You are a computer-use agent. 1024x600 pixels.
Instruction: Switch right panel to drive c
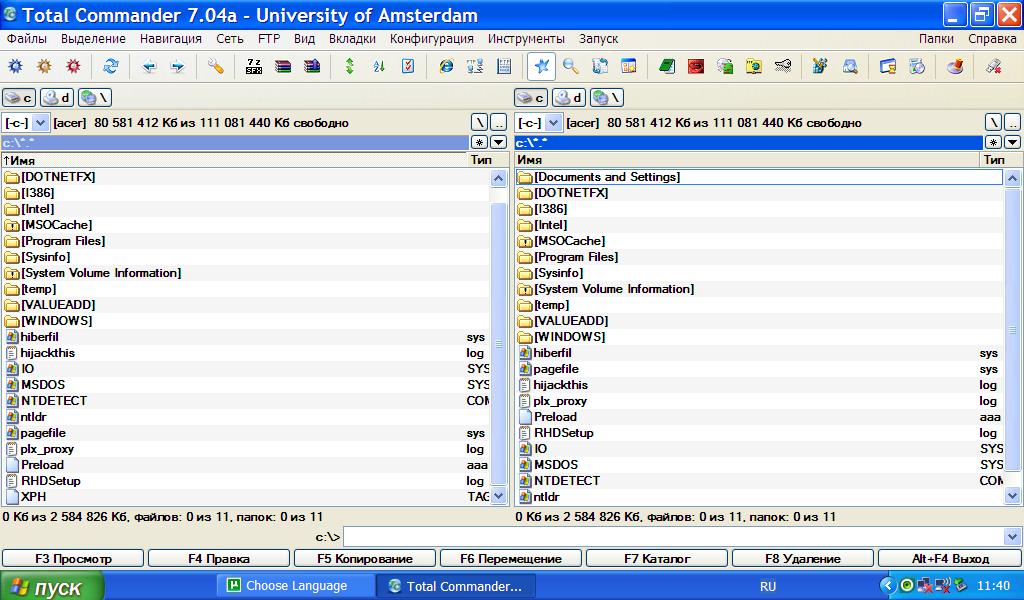[531, 97]
